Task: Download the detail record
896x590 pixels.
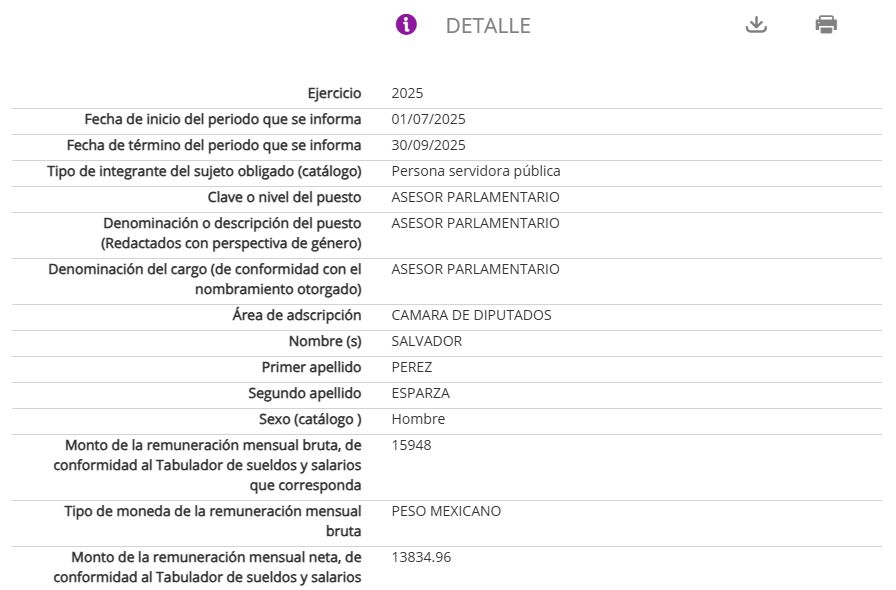Action: tap(756, 25)
